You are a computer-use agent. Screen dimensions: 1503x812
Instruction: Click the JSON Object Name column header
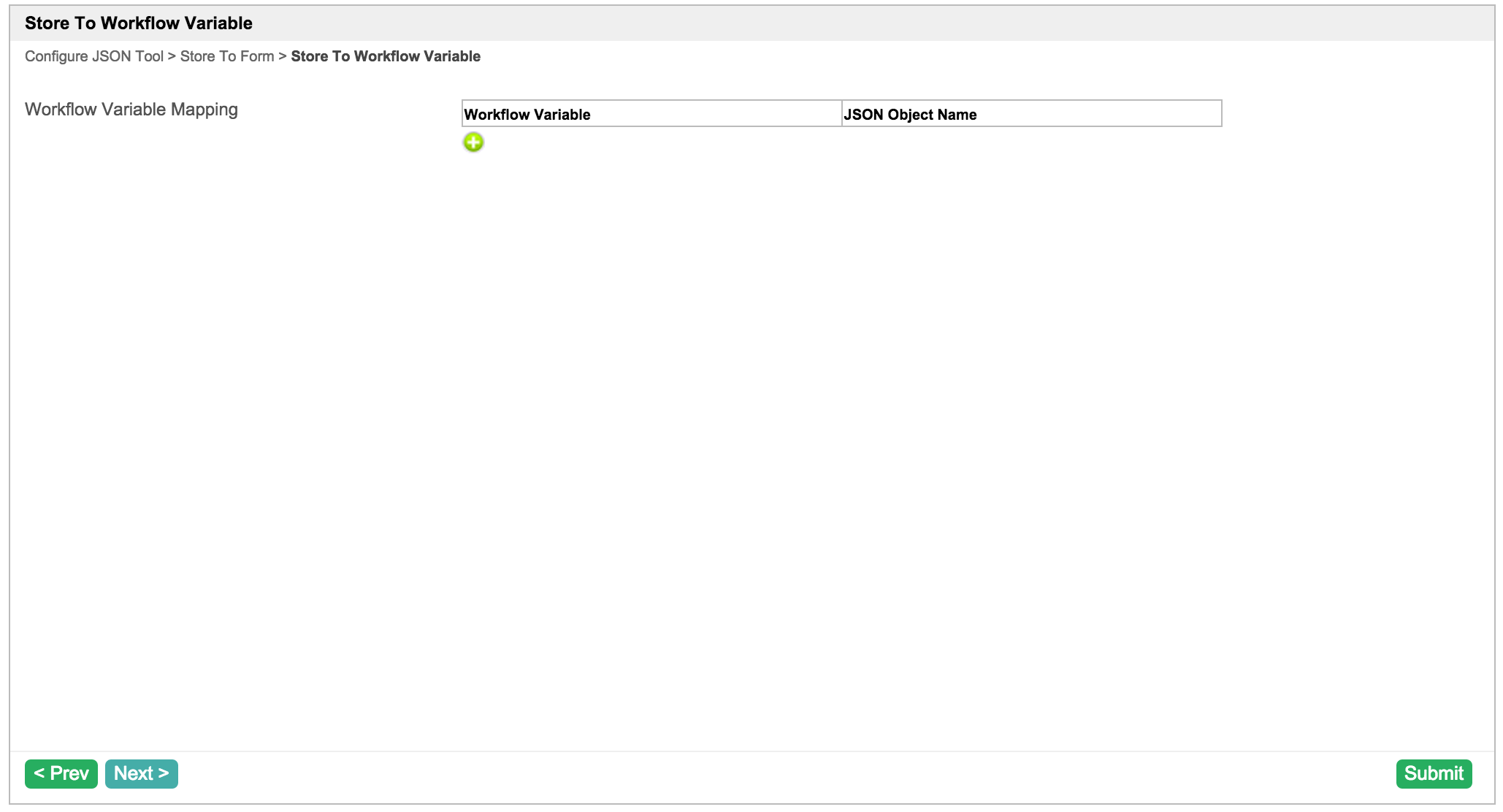pyautogui.click(x=910, y=115)
